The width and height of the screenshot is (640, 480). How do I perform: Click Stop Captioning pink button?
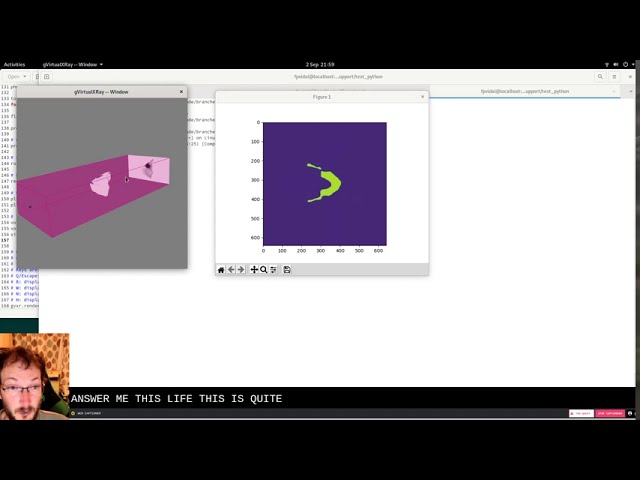(610, 413)
